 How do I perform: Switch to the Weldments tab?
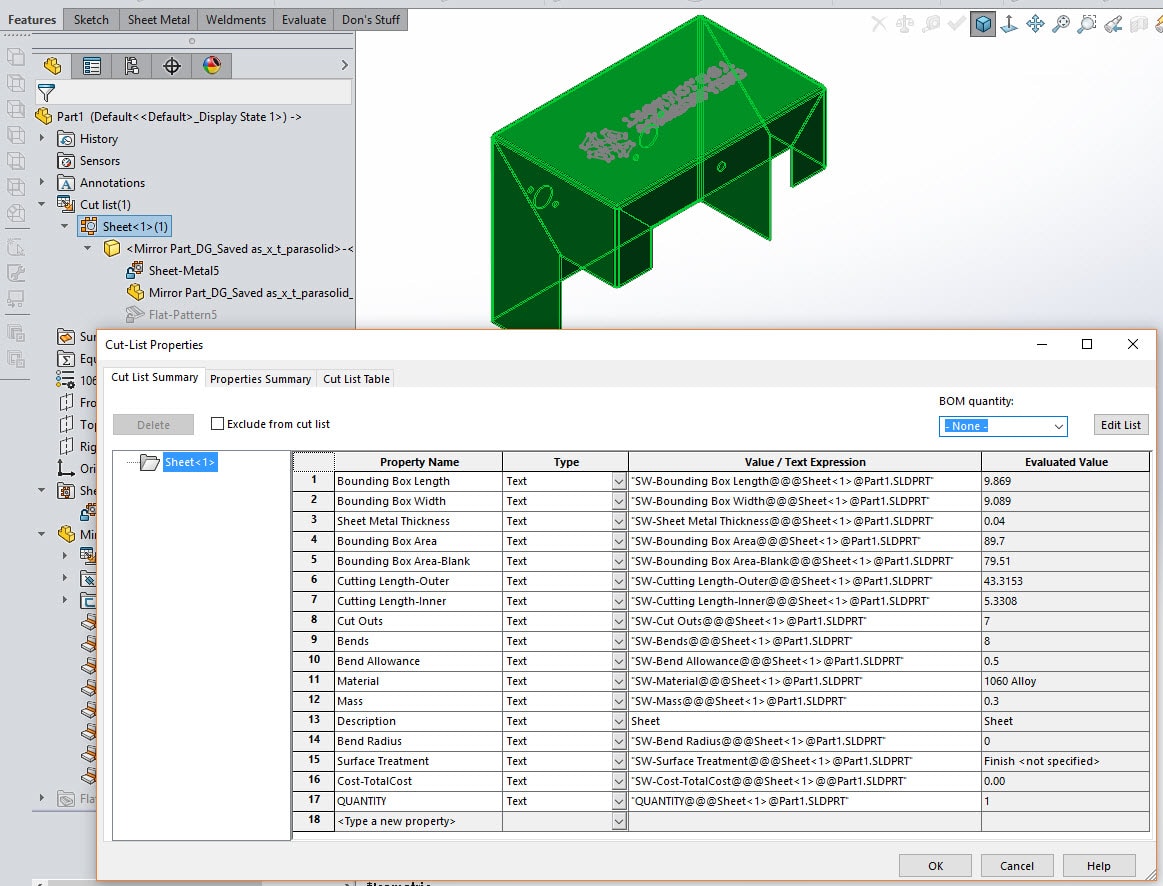pyautogui.click(x=236, y=20)
